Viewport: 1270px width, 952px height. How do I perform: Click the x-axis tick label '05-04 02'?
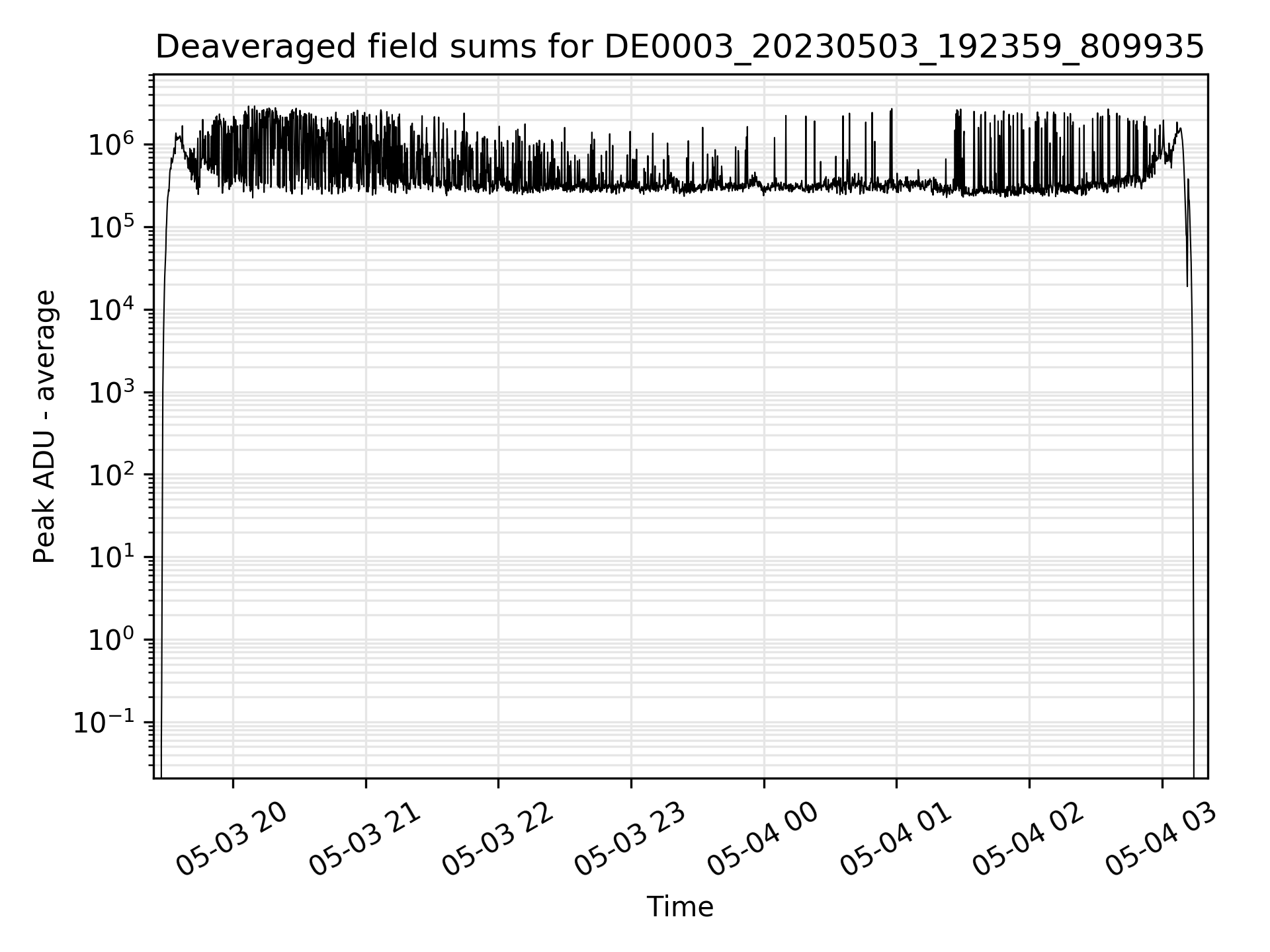pos(1029,840)
